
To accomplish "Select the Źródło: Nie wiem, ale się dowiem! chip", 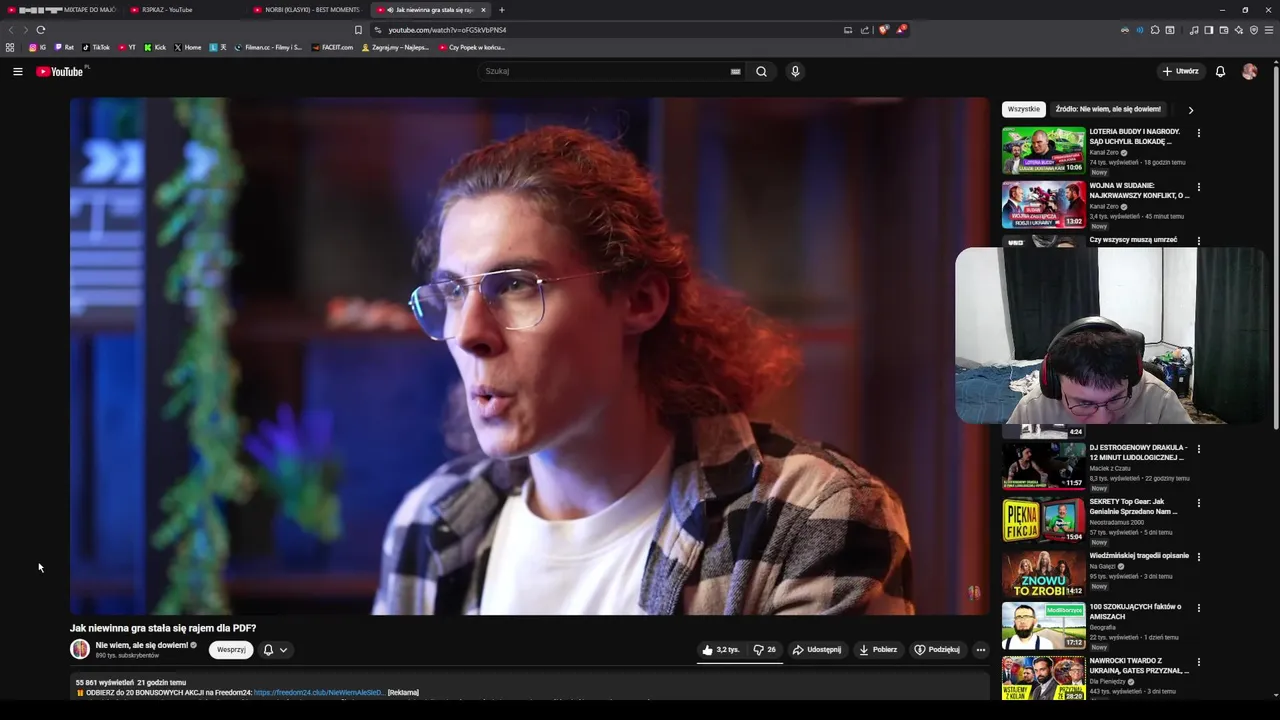I will [x=1108, y=109].
